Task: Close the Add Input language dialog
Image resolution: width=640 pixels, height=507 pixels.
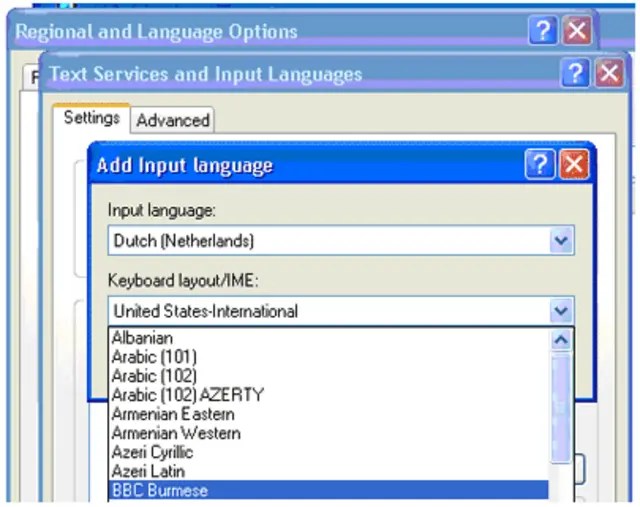Action: (x=573, y=165)
